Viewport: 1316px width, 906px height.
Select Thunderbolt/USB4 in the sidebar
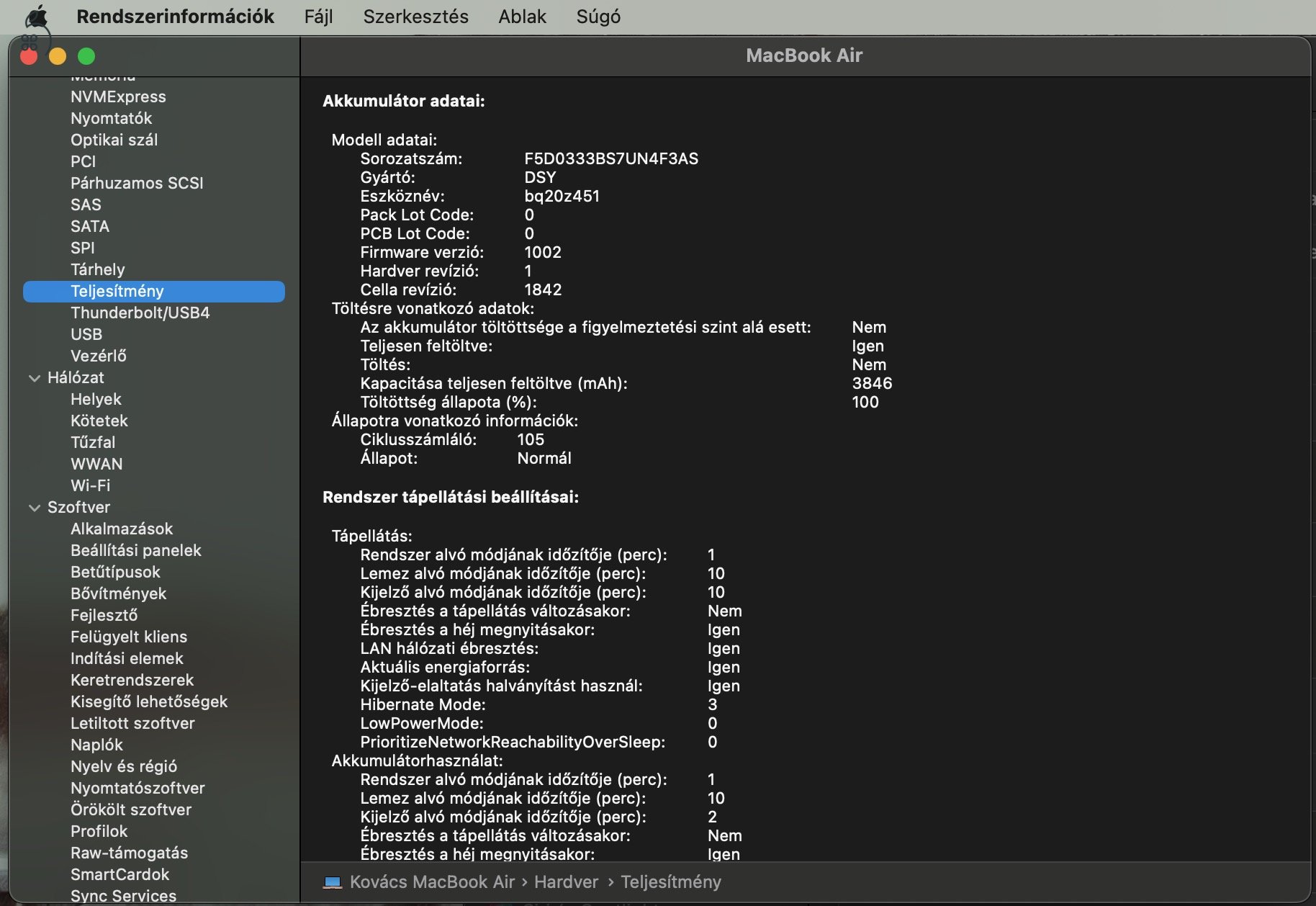coord(140,313)
